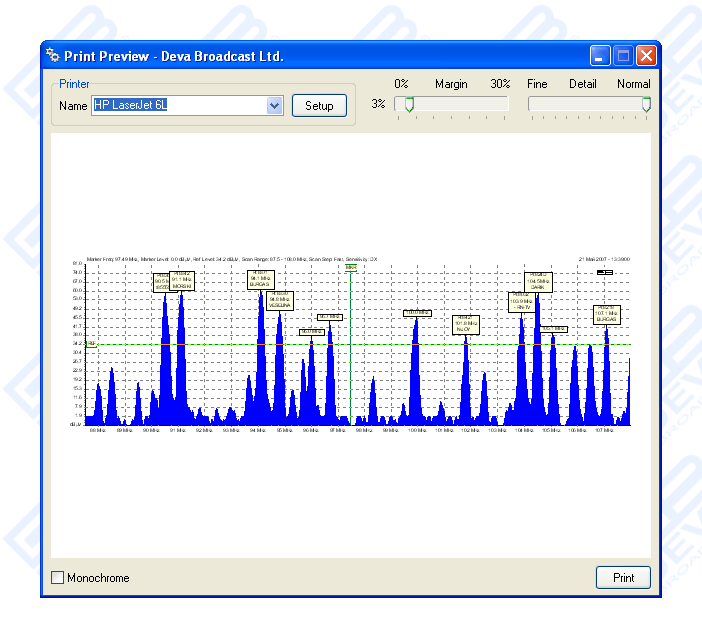
Task: Minimize the Print Preview window
Action: pos(600,56)
